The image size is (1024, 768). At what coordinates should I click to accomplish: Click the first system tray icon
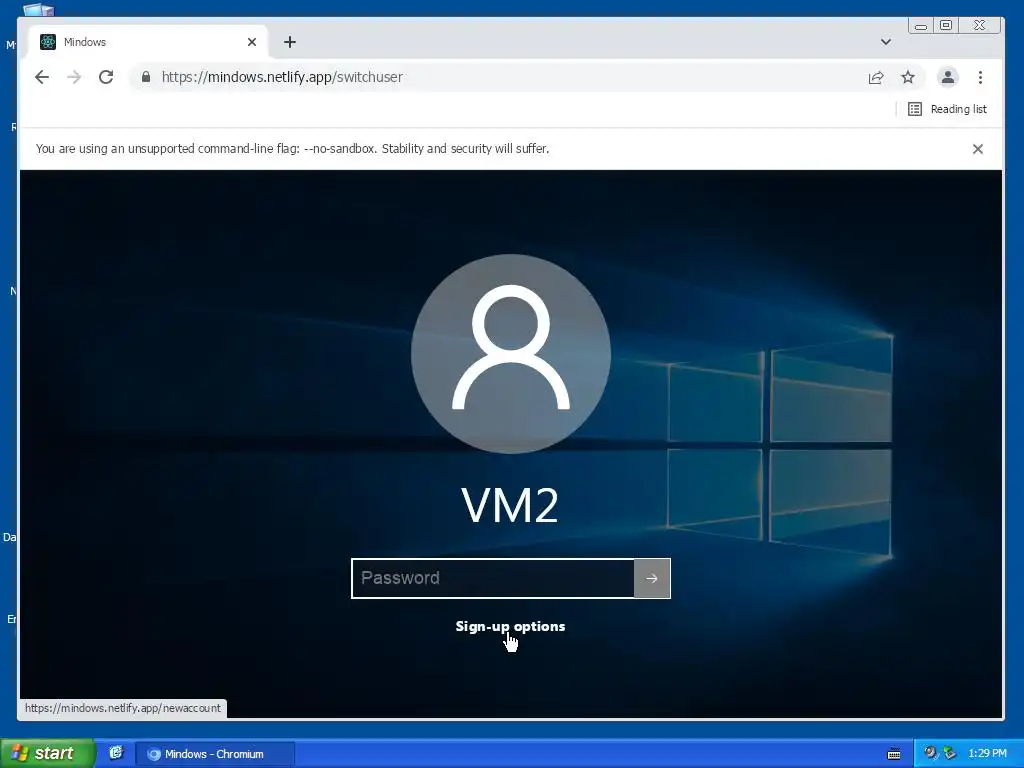click(x=930, y=753)
